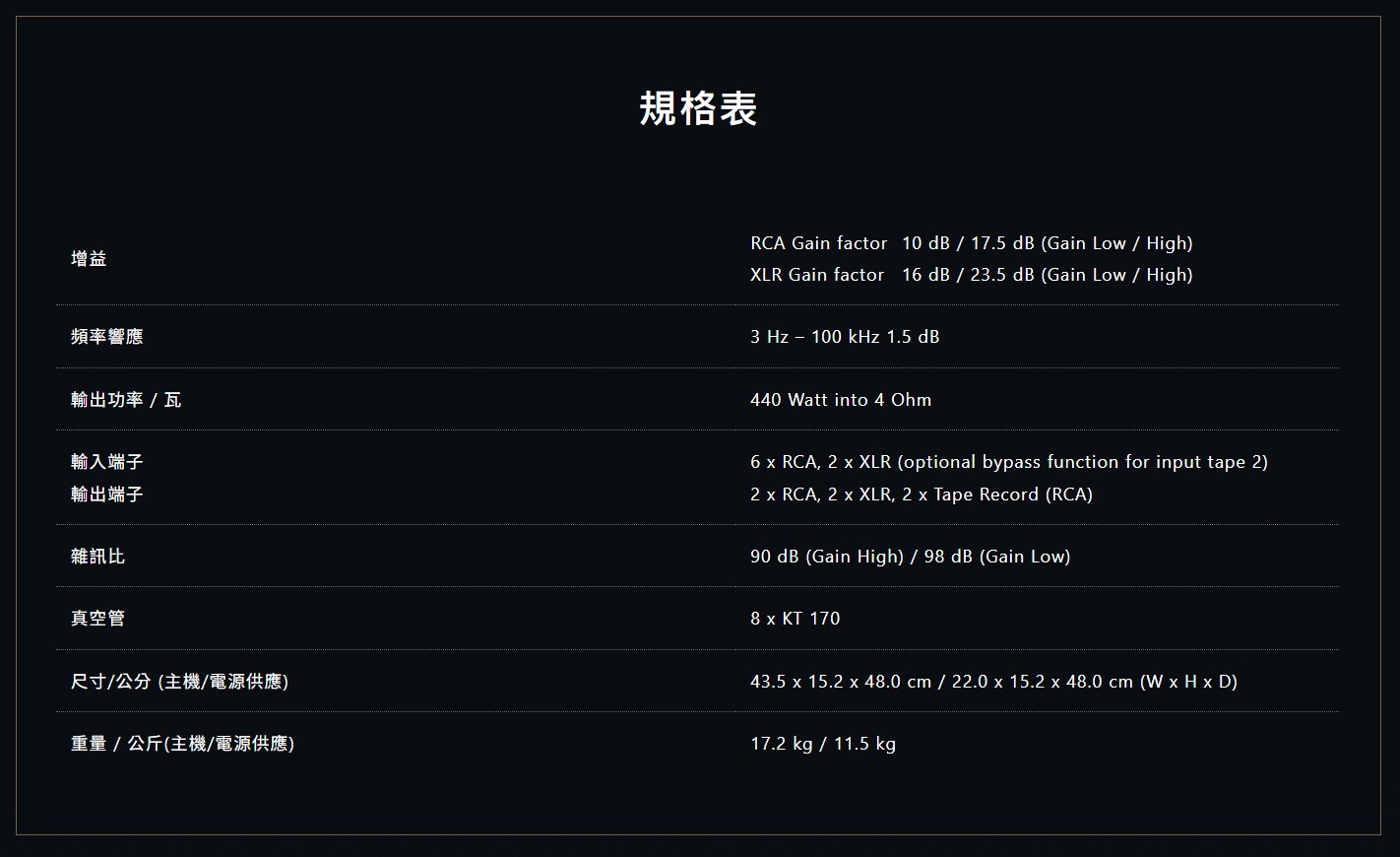Click the 3 Hz – 100 kHz value
Screen dimensions: 1400x857
coord(845,337)
